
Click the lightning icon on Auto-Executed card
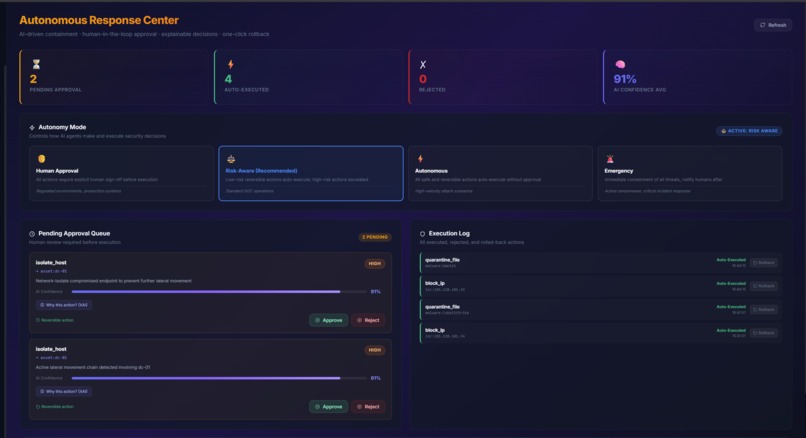coord(231,64)
